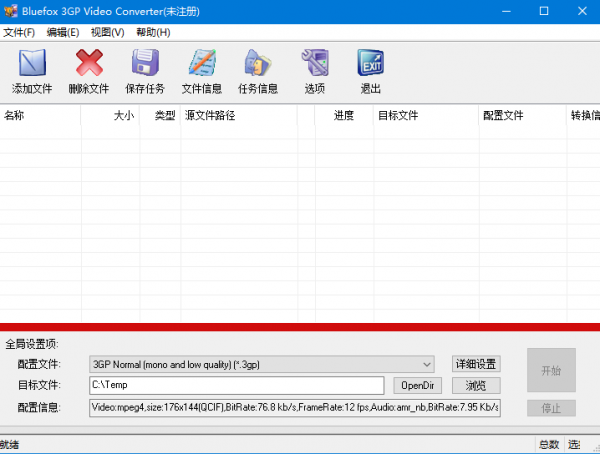Open 任务信息 (Task Info) icon
The height and width of the screenshot is (454, 600).
(258, 62)
